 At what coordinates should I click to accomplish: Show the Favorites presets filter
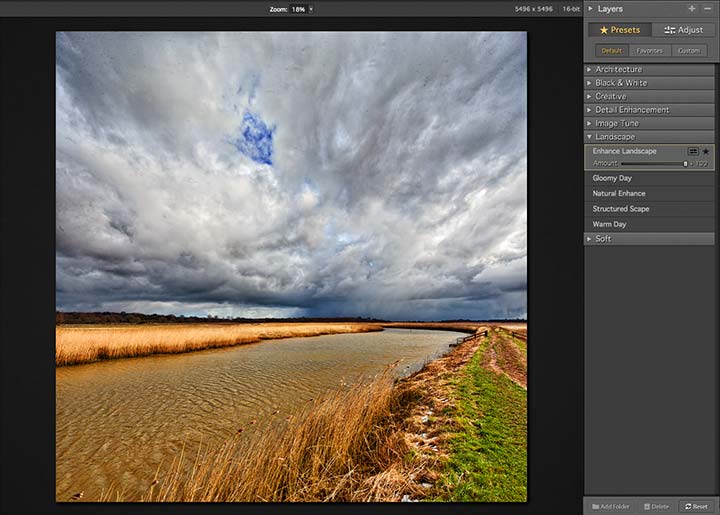[650, 50]
